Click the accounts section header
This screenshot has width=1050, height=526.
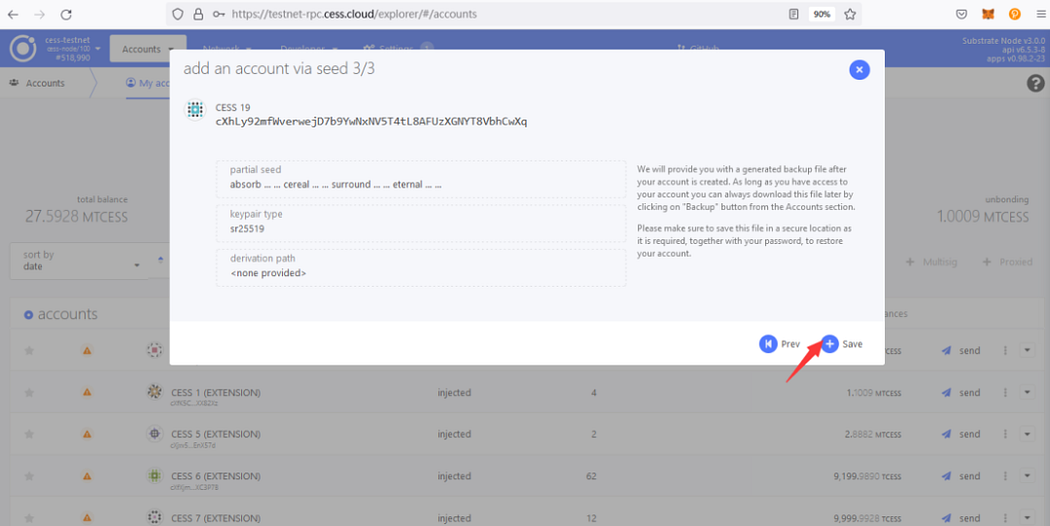[61, 314]
